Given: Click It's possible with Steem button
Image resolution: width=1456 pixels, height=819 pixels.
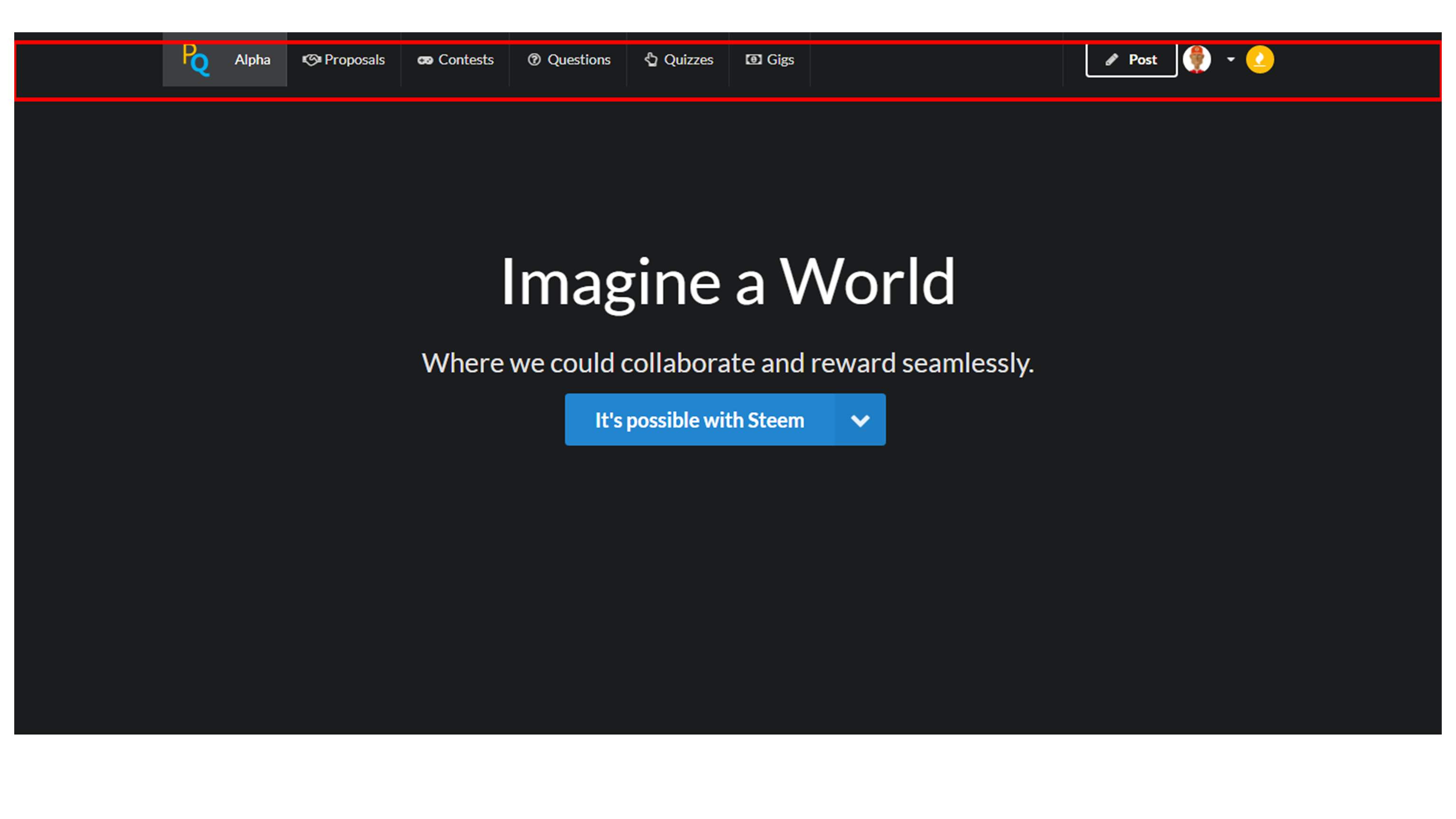Looking at the screenshot, I should tap(700, 420).
